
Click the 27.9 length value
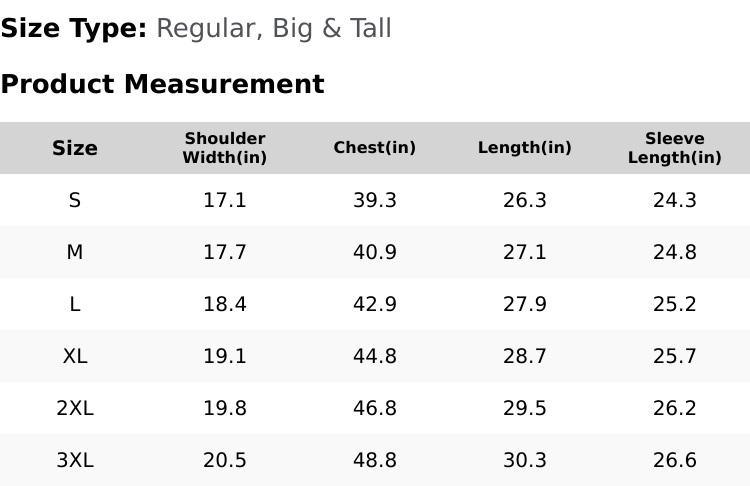525,304
